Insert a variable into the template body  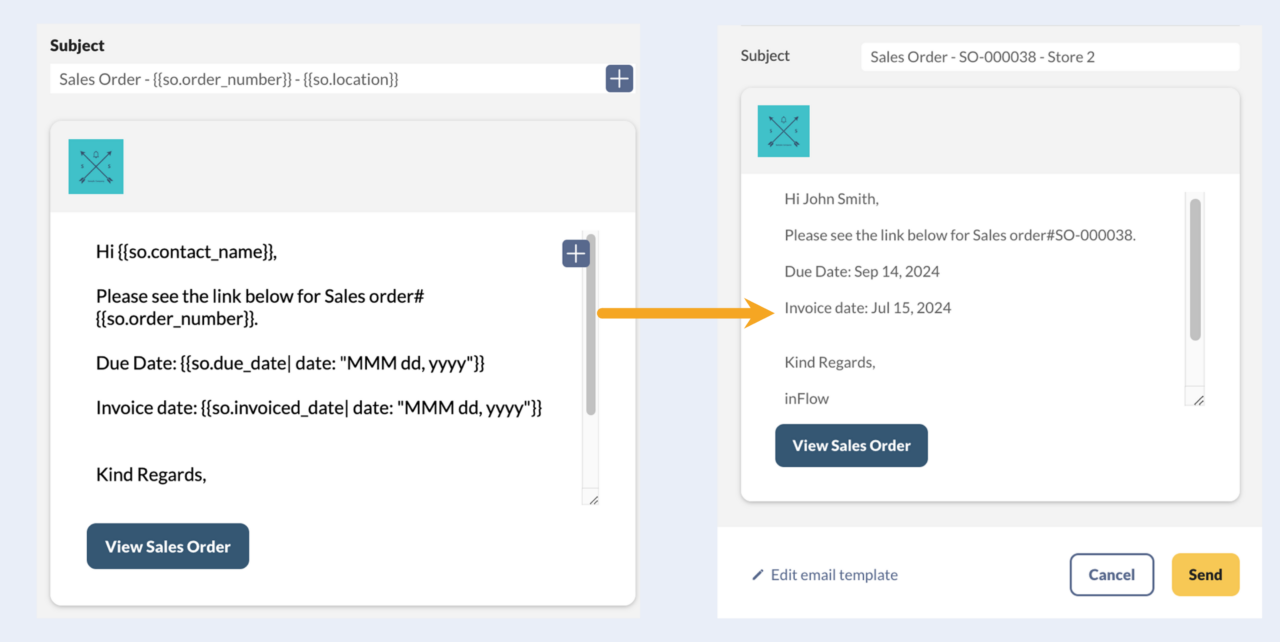click(576, 254)
